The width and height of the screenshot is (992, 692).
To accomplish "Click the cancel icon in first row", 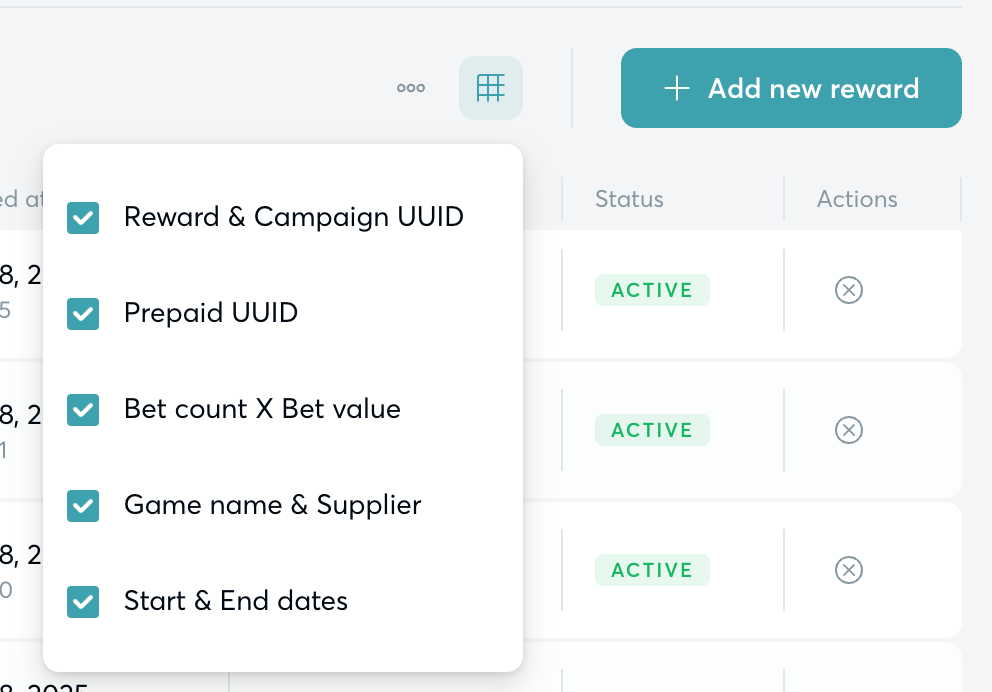I will point(848,290).
